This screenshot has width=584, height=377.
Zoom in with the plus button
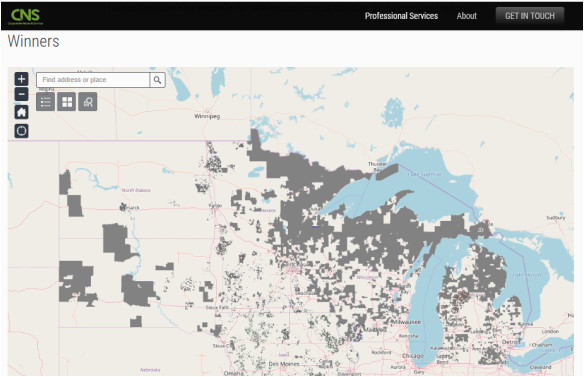pyautogui.click(x=21, y=79)
